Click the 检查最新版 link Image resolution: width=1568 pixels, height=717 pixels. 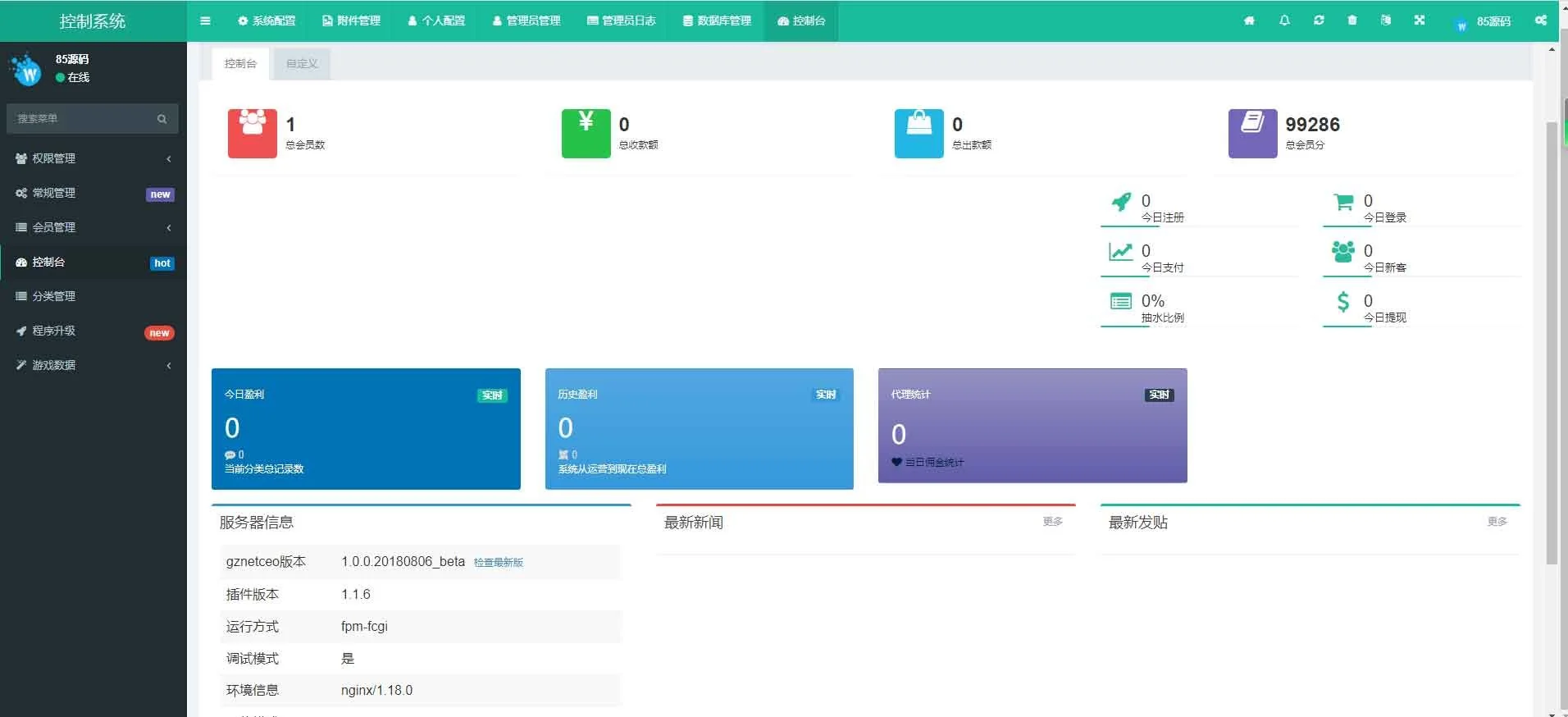coord(498,563)
